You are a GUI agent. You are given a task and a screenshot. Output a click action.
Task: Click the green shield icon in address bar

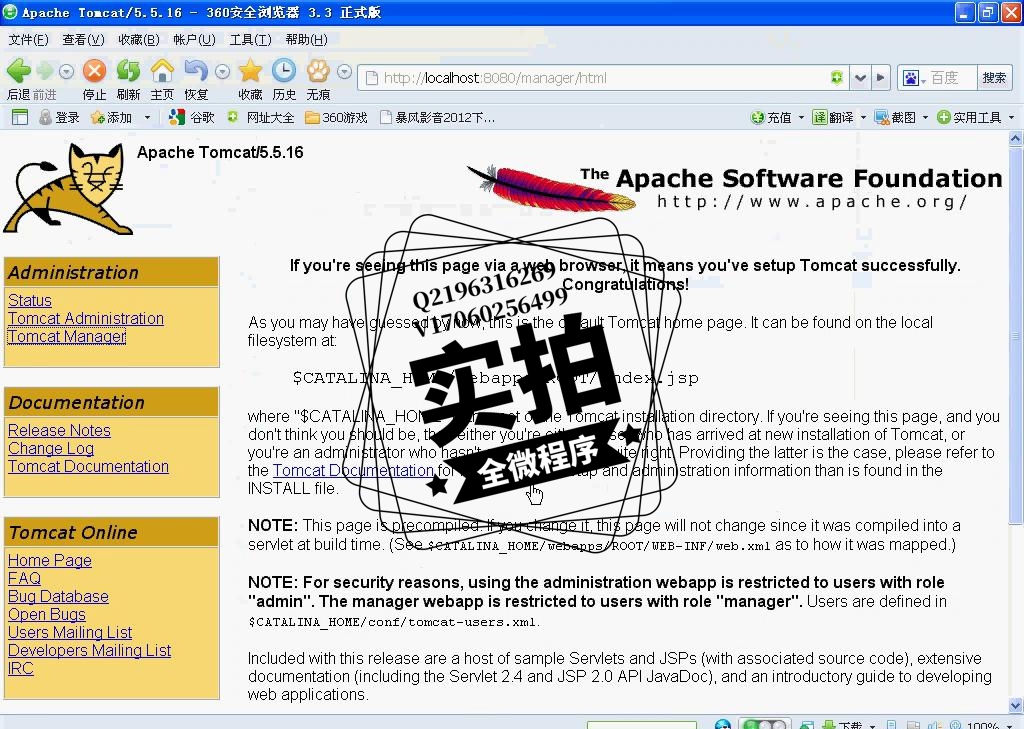(x=837, y=78)
